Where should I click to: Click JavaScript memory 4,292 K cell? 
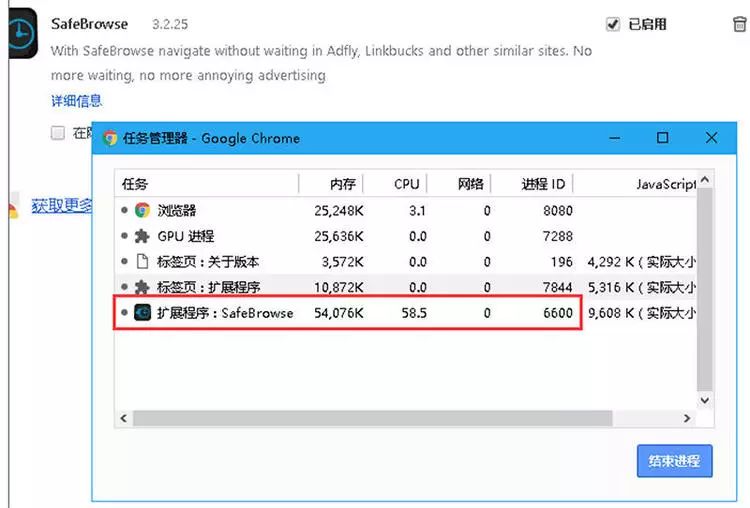[x=641, y=262]
